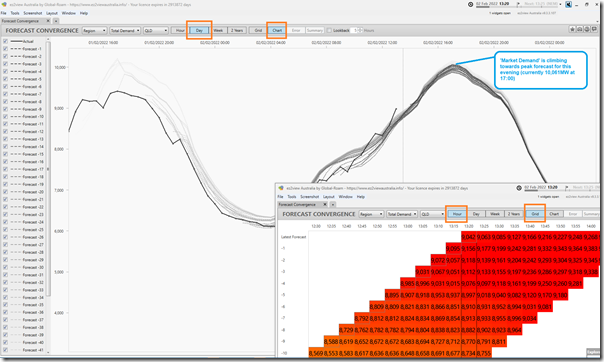Select the Day button in main window
Screen dimensions: 604x362
pyautogui.click(x=199, y=30)
